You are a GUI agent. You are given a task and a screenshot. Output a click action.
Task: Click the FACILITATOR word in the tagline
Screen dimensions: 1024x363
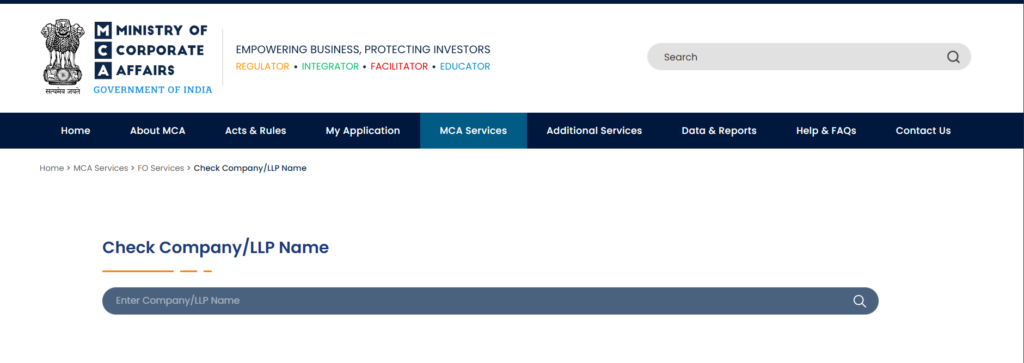point(399,67)
